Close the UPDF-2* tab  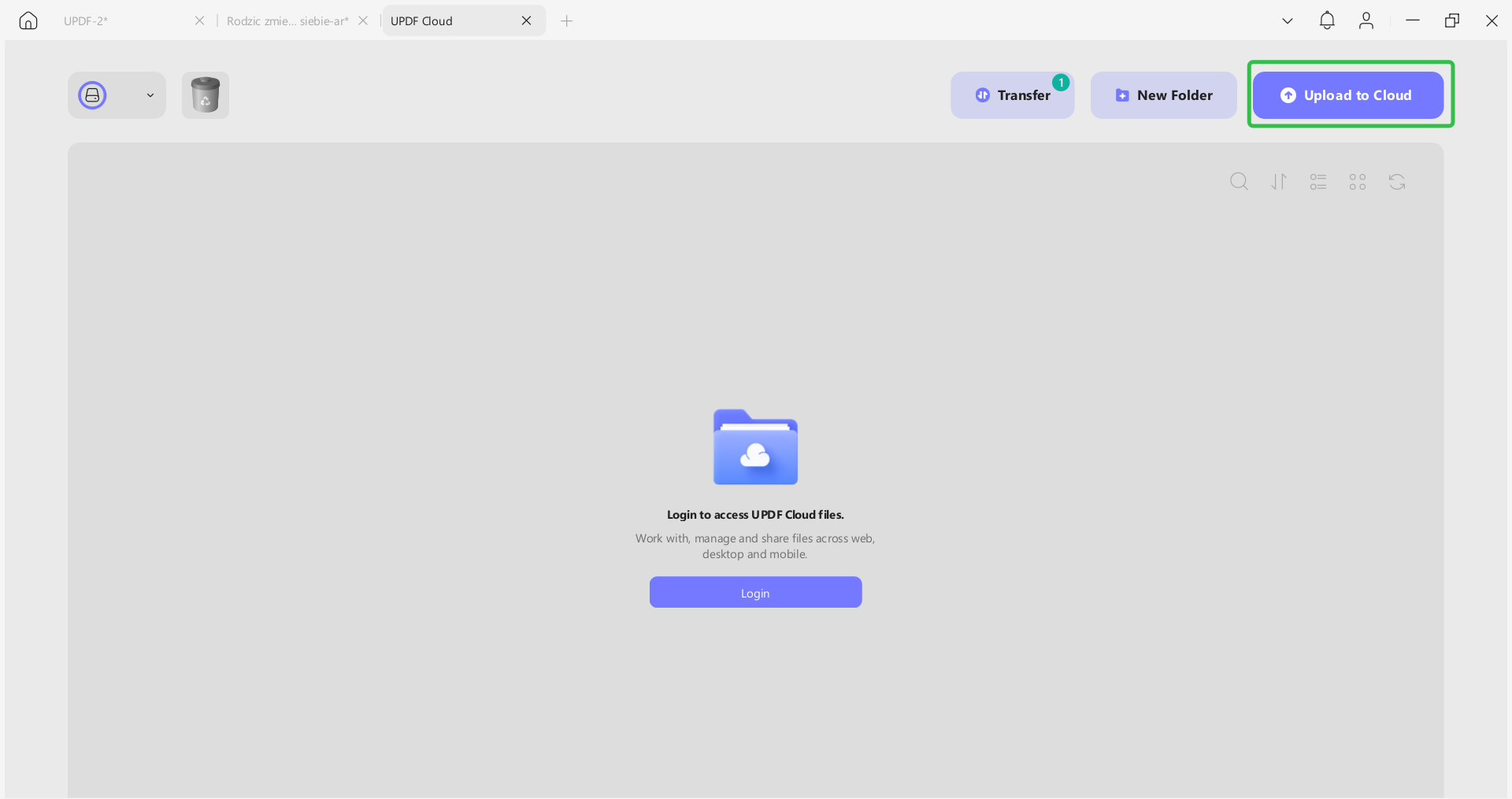point(199,20)
